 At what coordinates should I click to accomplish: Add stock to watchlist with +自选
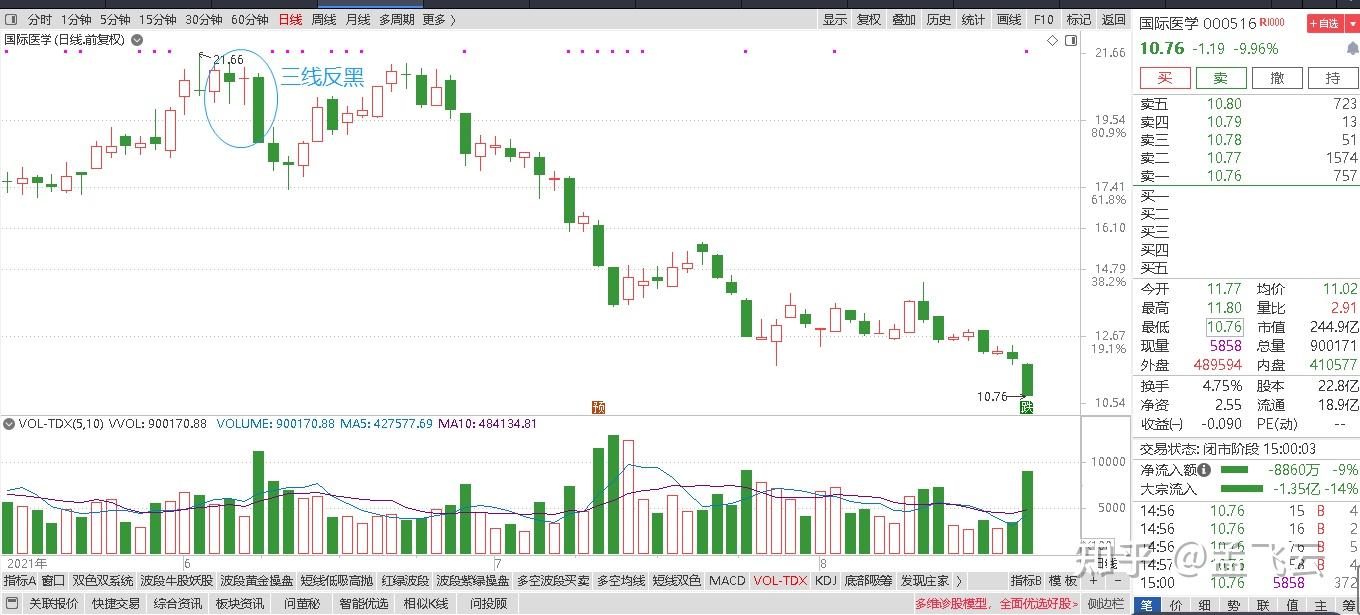tap(1325, 22)
